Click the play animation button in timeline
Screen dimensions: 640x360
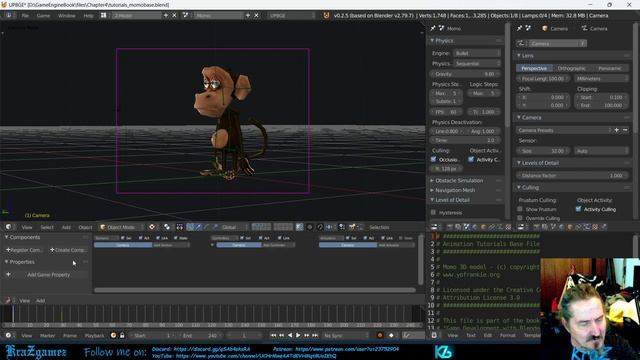pyautogui.click(x=298, y=335)
